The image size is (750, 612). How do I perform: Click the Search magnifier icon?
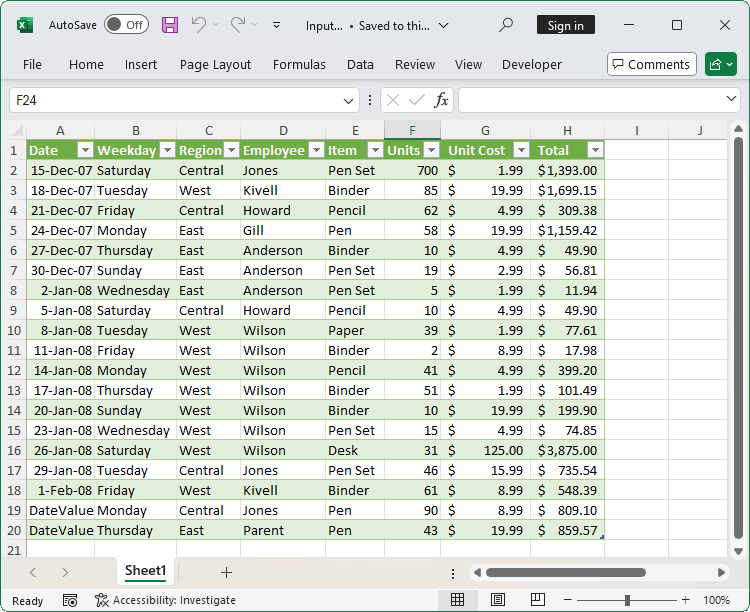[507, 25]
